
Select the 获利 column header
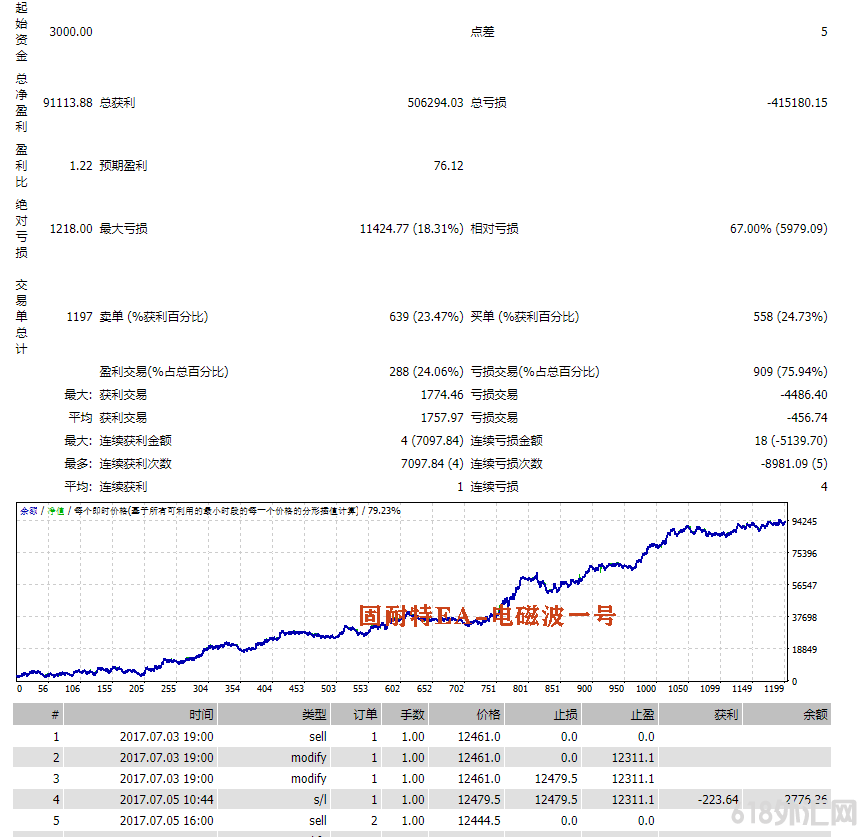[x=726, y=714]
